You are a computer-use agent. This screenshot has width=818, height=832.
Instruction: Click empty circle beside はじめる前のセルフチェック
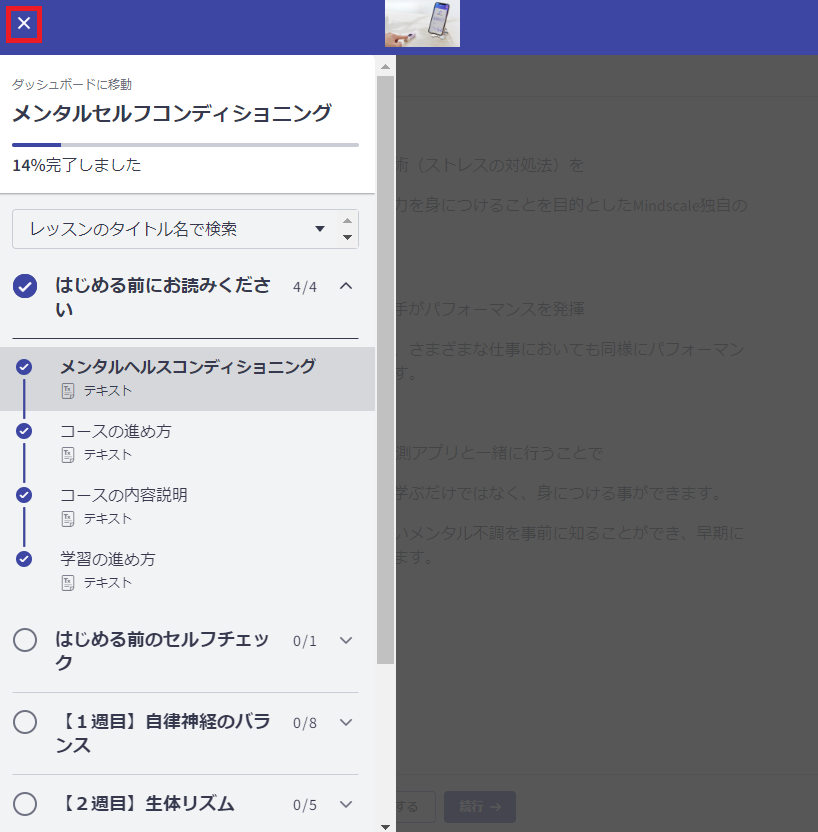(25, 640)
